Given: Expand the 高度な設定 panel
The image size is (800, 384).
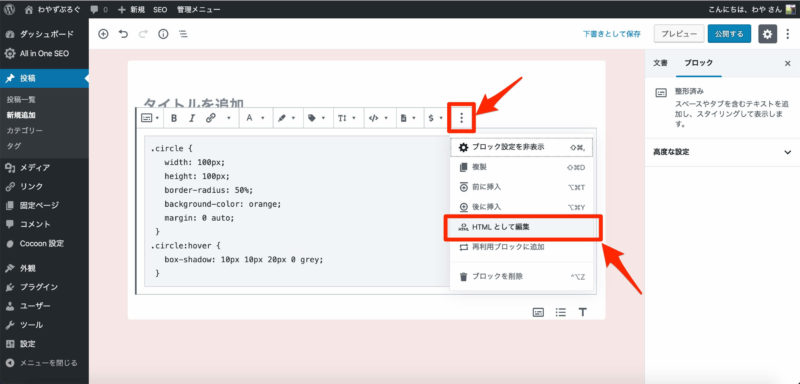Looking at the screenshot, I should click(x=722, y=152).
